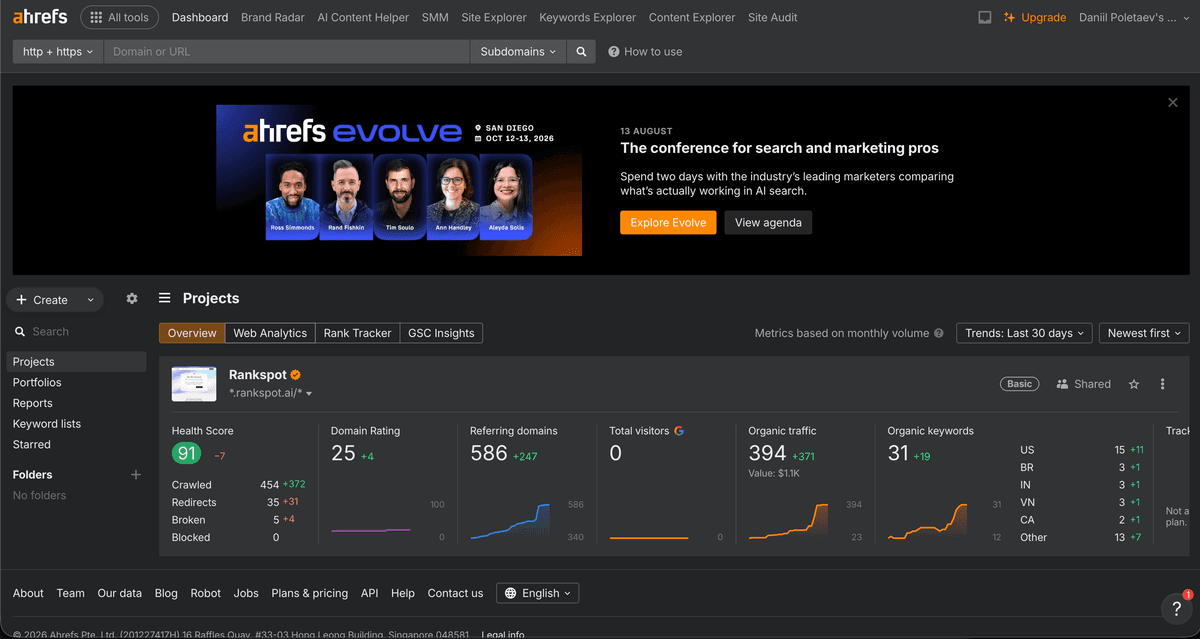Image resolution: width=1200 pixels, height=639 pixels.
Task: Open Daniil Poletaev's account menu
Action: click(x=1134, y=17)
